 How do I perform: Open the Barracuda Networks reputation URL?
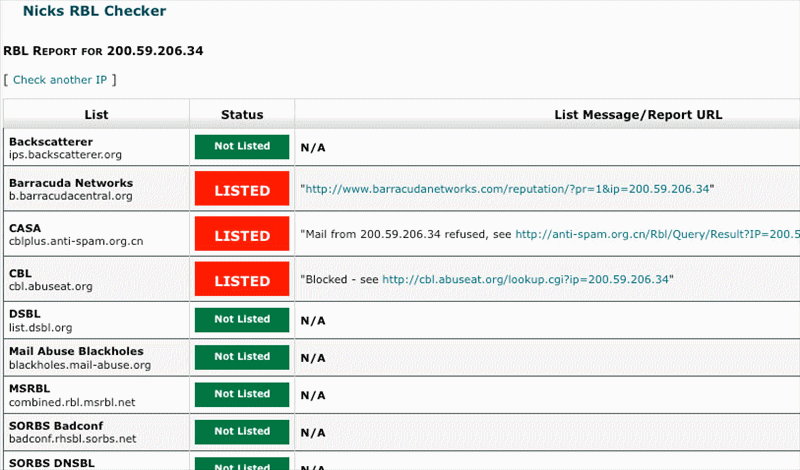click(507, 189)
